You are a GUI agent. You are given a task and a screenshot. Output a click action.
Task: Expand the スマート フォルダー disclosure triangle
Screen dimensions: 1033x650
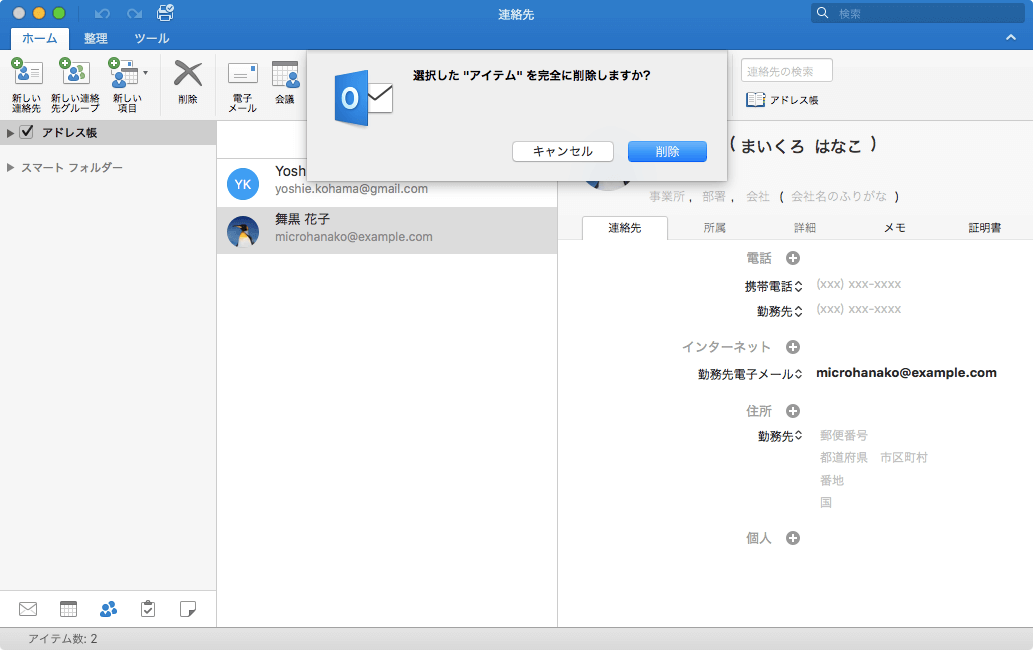[x=9, y=167]
